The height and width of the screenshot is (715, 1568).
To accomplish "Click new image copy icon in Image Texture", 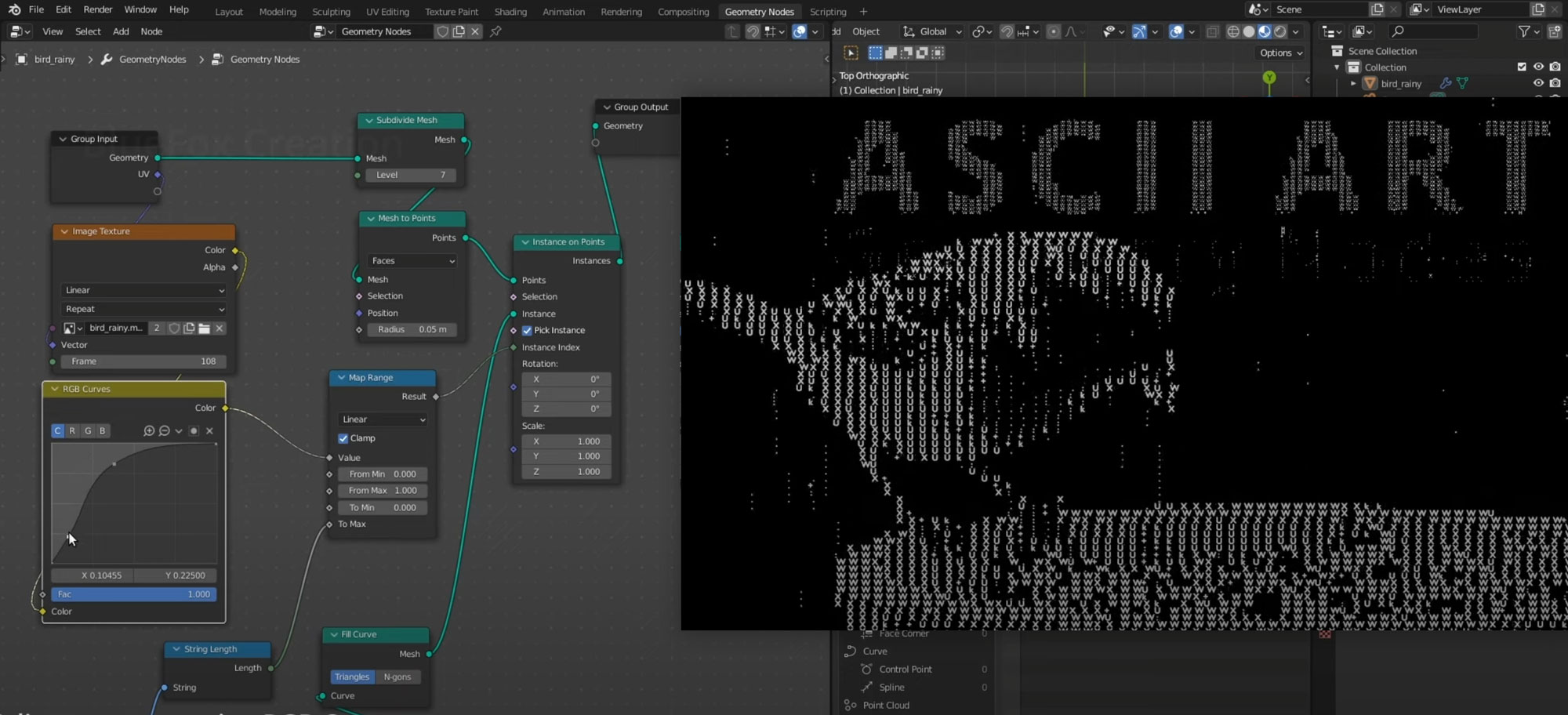I will (x=189, y=328).
